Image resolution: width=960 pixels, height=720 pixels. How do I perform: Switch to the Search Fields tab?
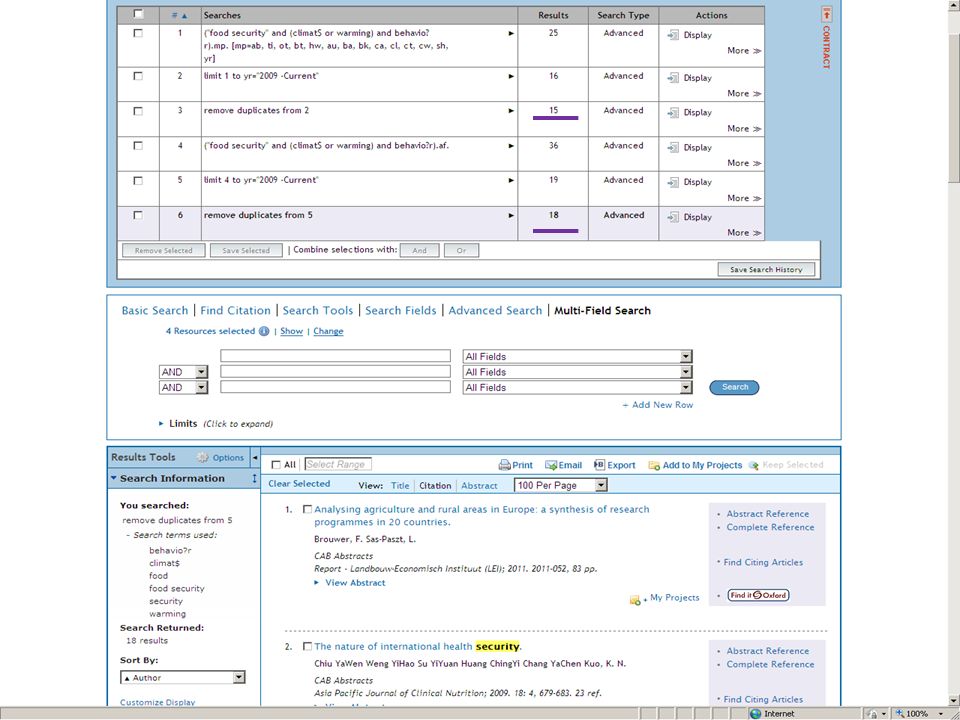pyautogui.click(x=400, y=310)
